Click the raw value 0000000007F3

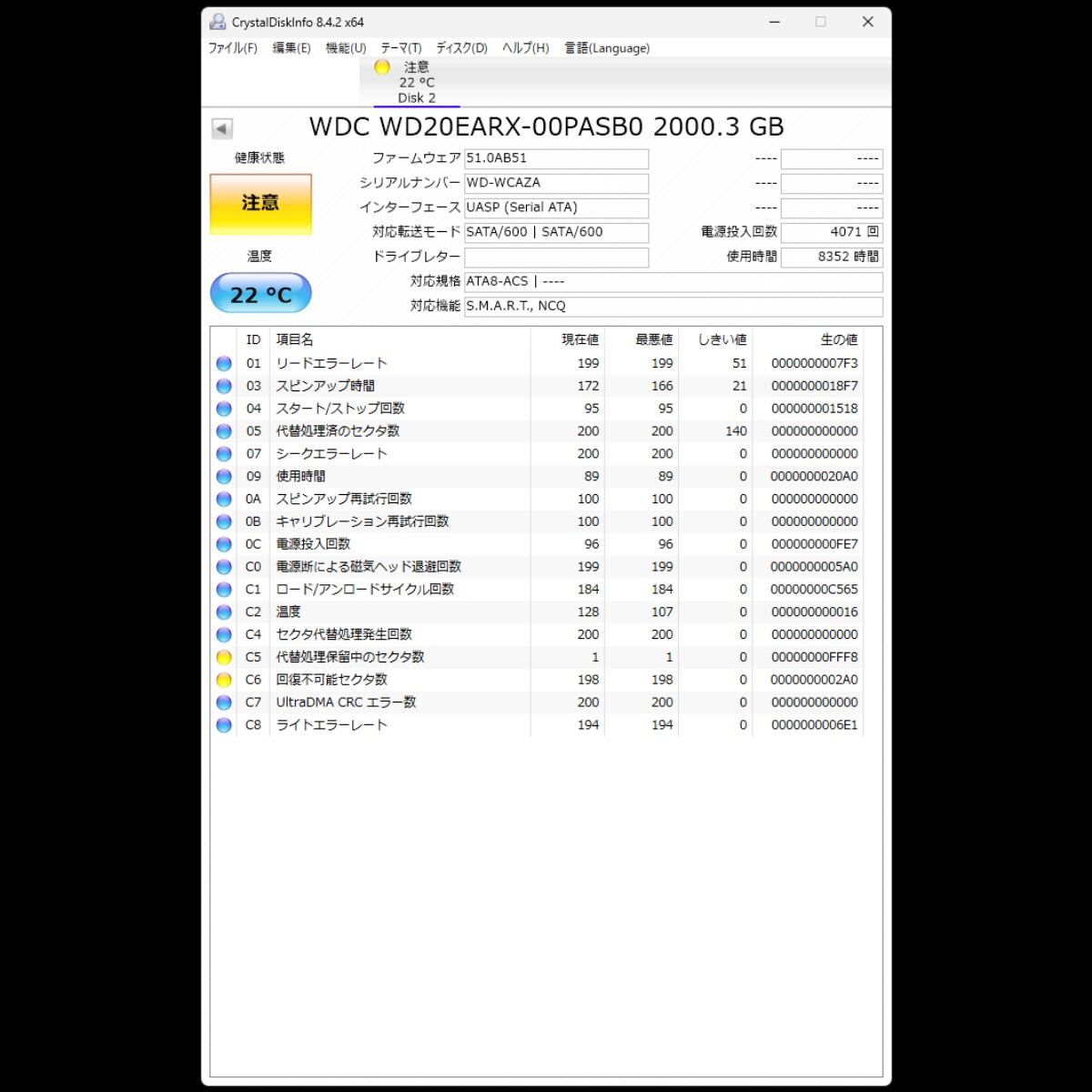[814, 363]
